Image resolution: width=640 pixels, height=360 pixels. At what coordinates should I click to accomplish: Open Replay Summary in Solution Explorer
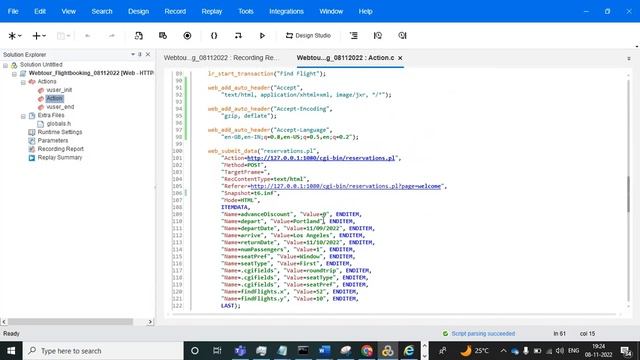pyautogui.click(x=60, y=158)
